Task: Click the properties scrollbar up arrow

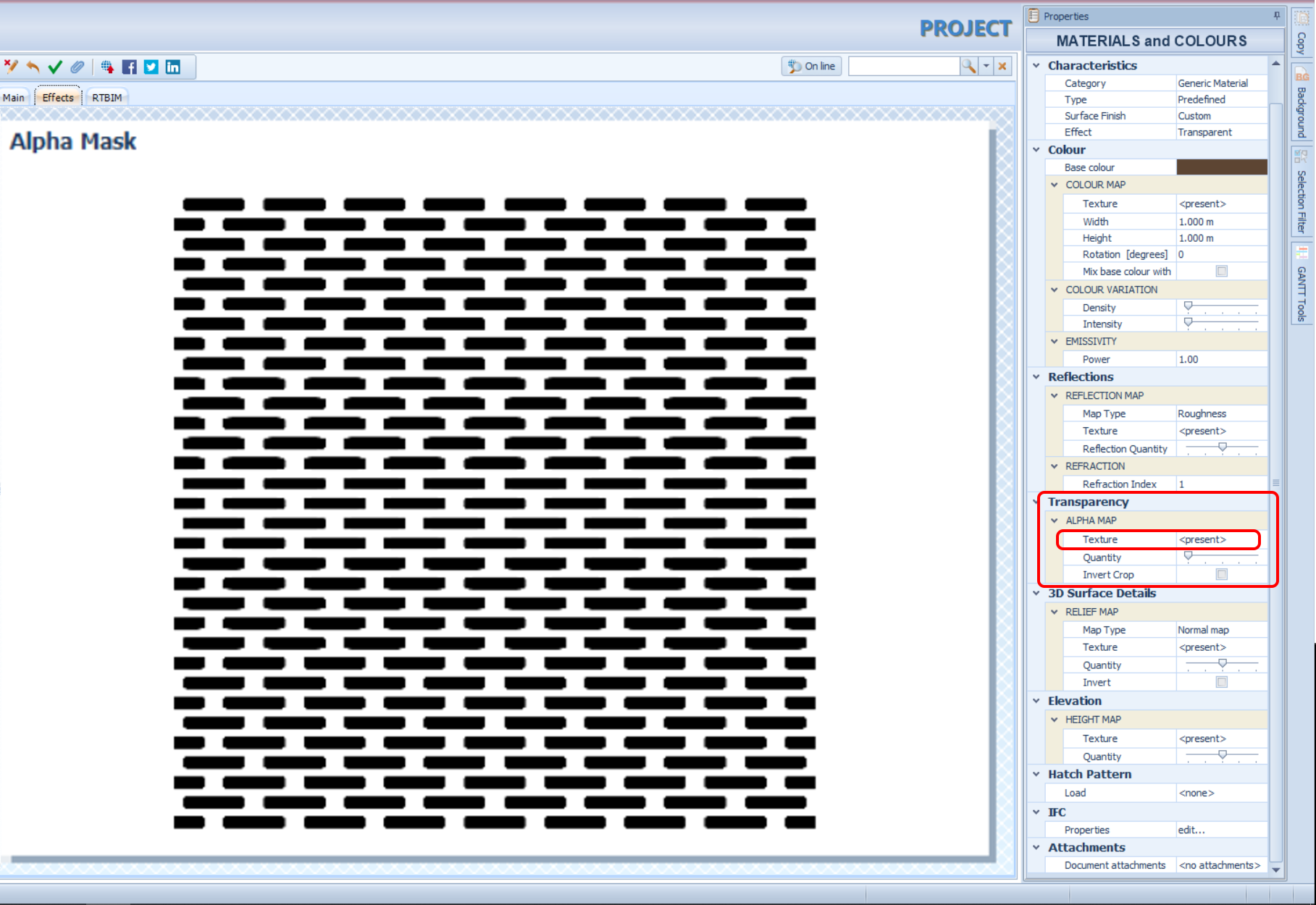Action: (1276, 64)
